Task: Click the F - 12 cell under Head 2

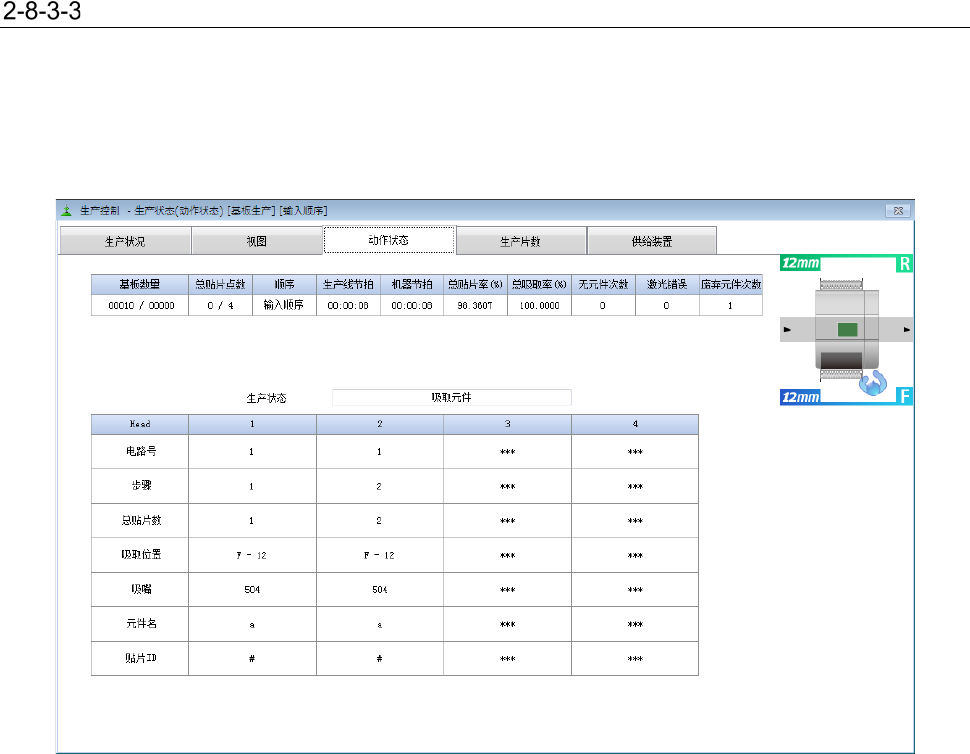Action: 379,555
